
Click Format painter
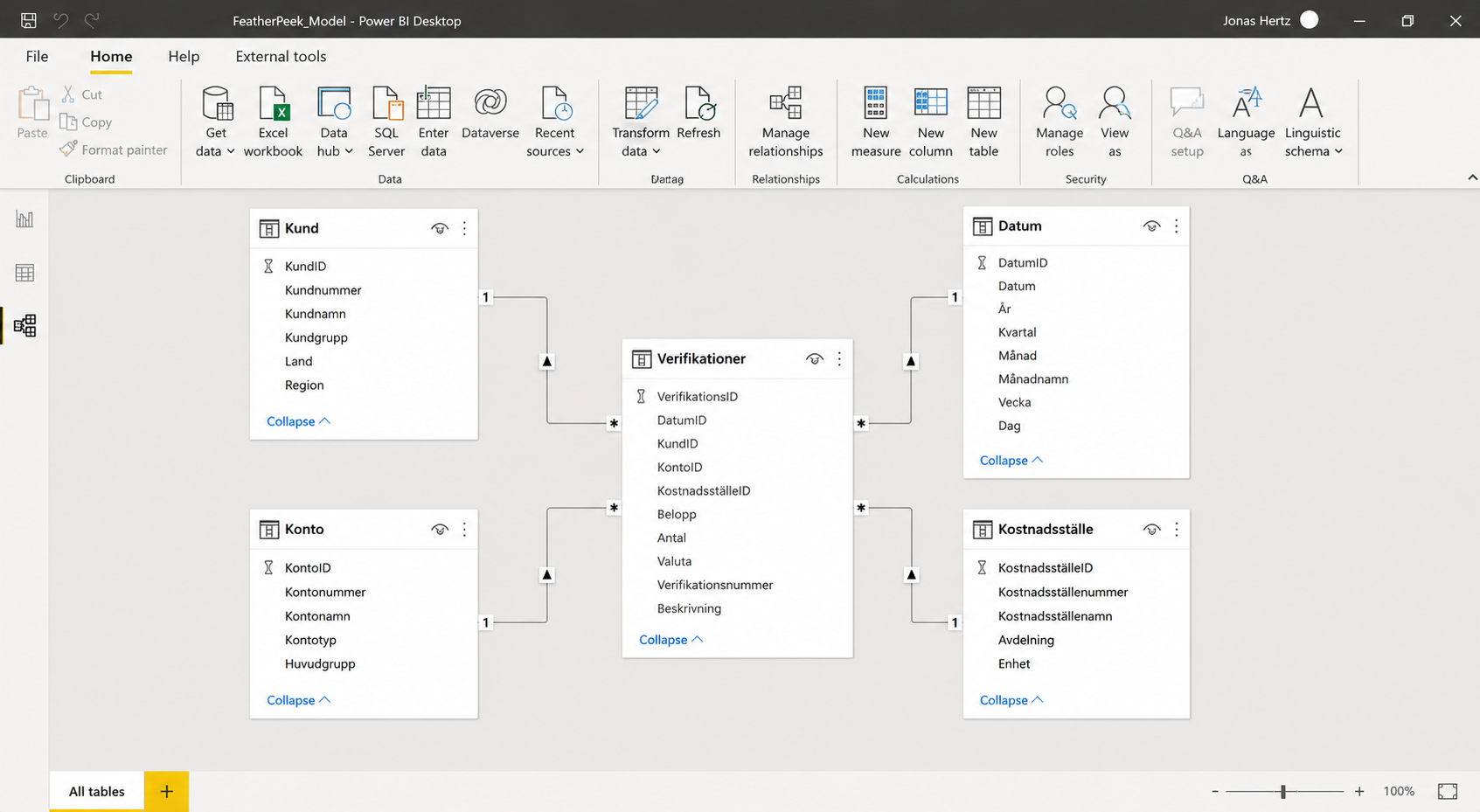(x=114, y=149)
